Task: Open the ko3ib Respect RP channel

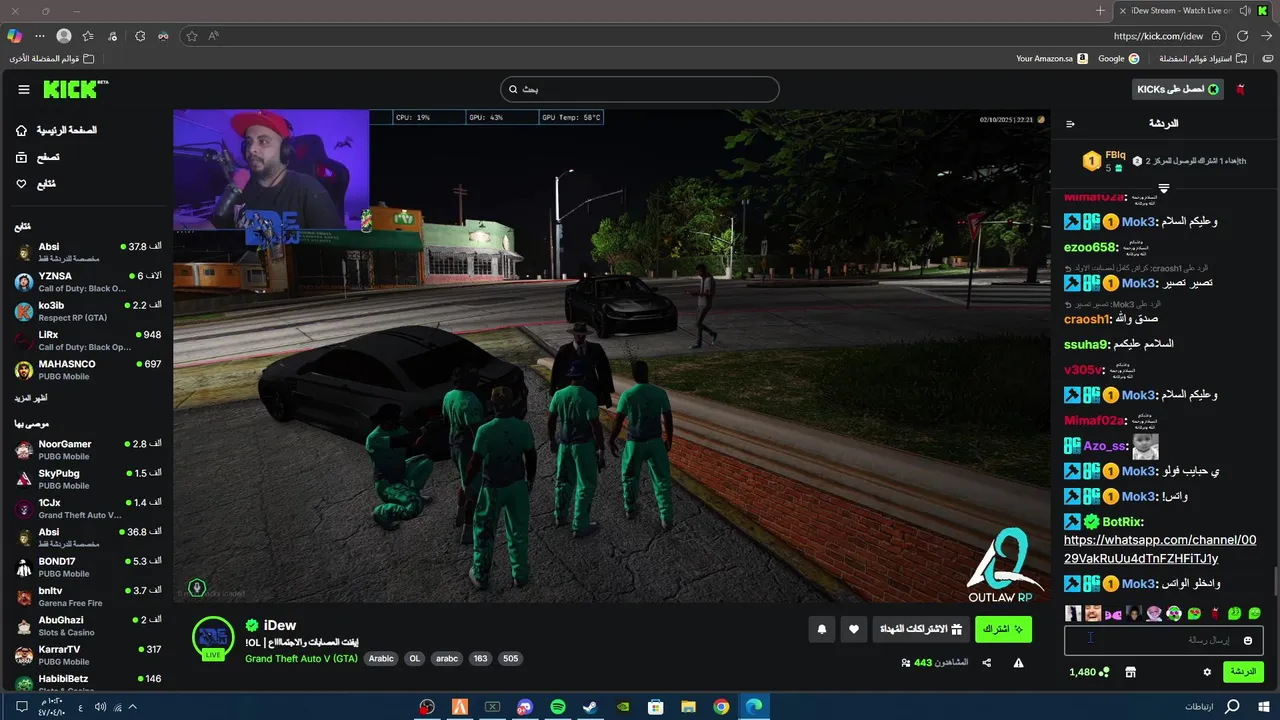Action: pyautogui.click(x=87, y=311)
